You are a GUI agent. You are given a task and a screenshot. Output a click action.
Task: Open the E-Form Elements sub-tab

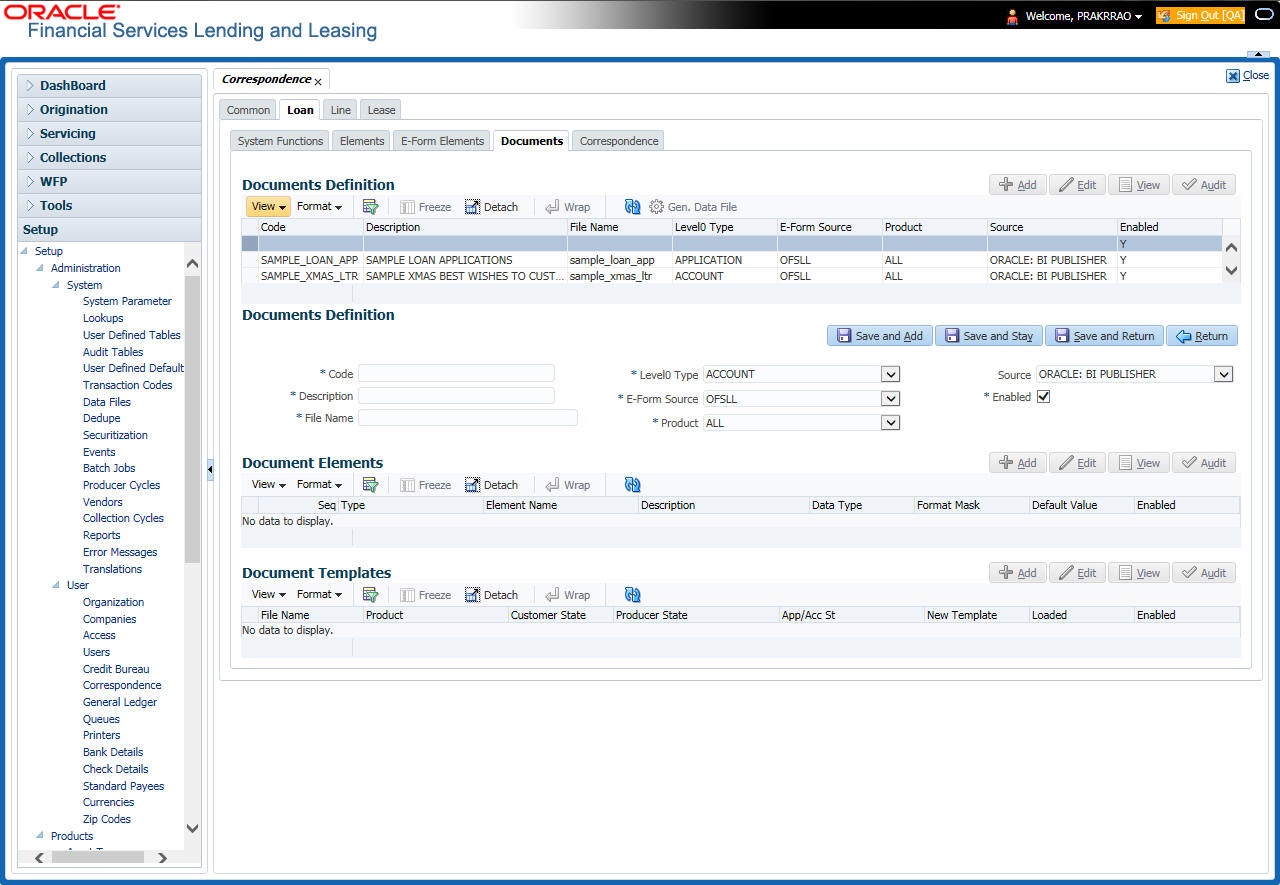pyautogui.click(x=442, y=141)
